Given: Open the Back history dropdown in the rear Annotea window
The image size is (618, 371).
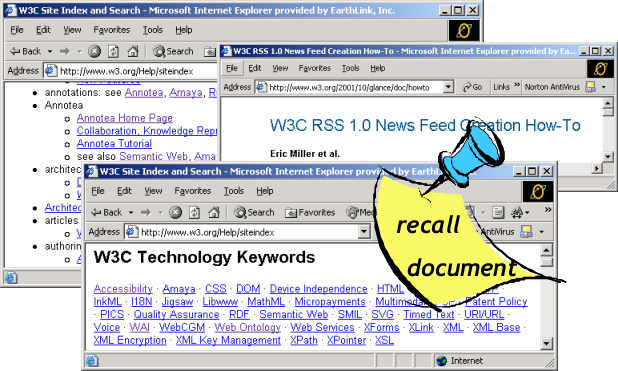Looking at the screenshot, I should pos(50,52).
